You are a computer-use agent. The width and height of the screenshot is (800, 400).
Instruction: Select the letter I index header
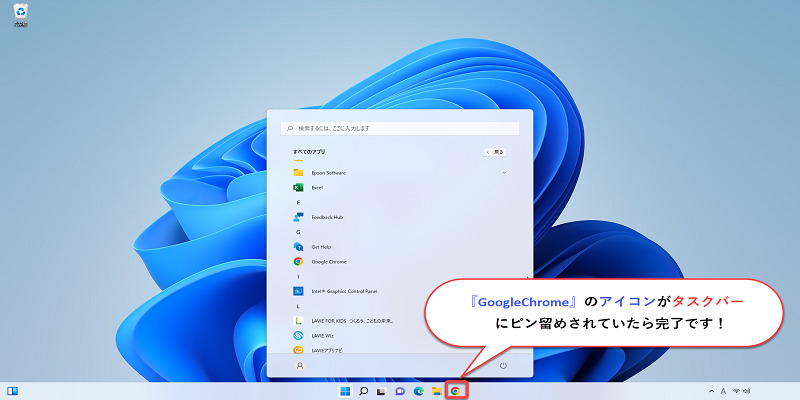(x=298, y=276)
